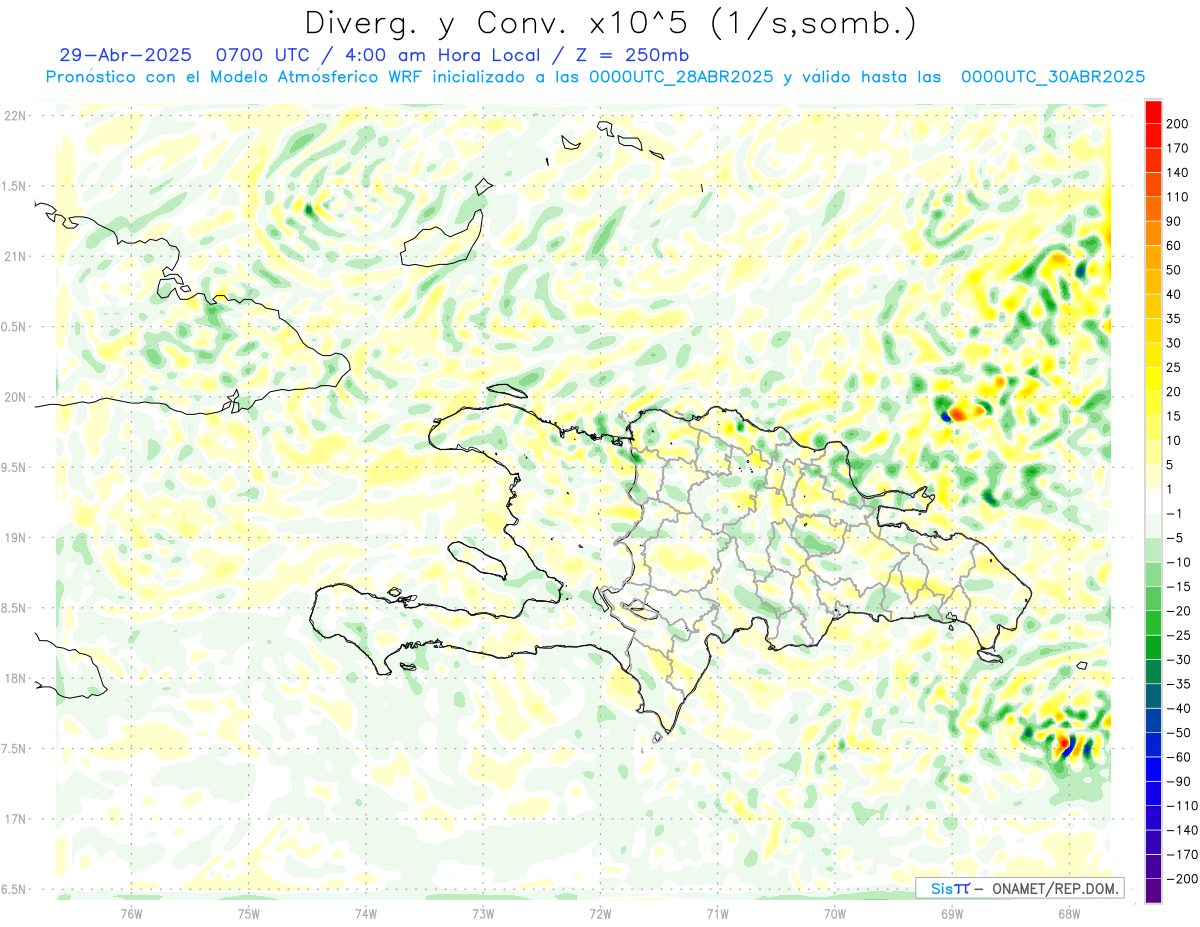Click the colorbar value '140'
This screenshot has width=1200, height=927.
point(1178,173)
